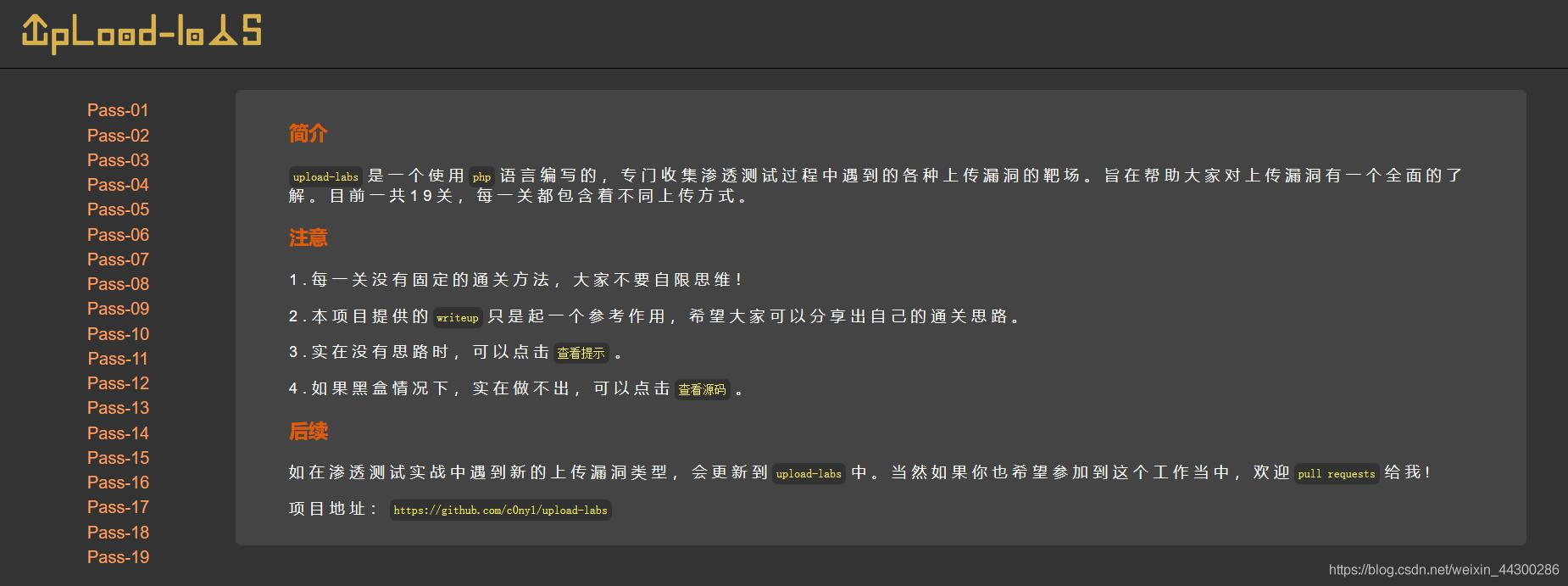
Task: Click the 查看提示 hint tag
Action: [581, 354]
